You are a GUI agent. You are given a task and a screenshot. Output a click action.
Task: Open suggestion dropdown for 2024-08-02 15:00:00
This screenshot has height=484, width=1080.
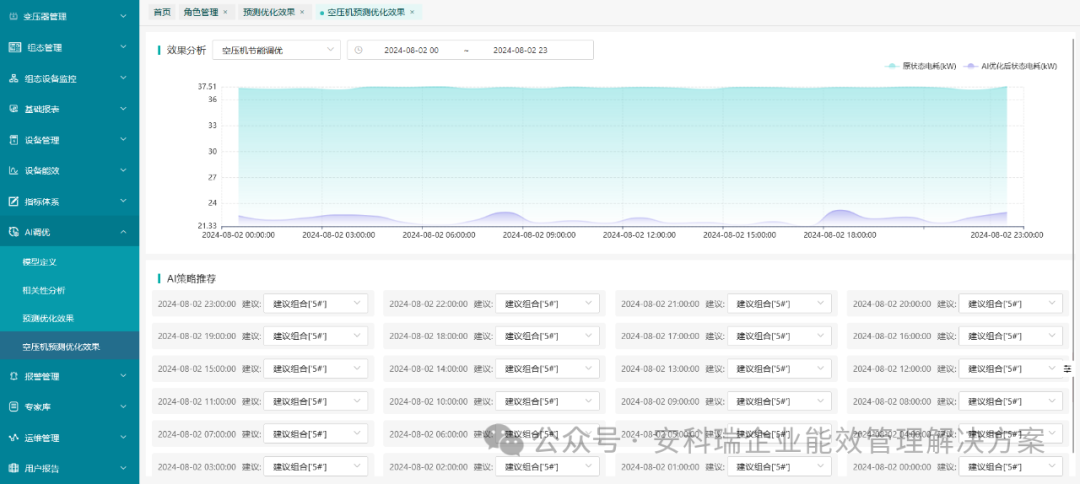(315, 368)
